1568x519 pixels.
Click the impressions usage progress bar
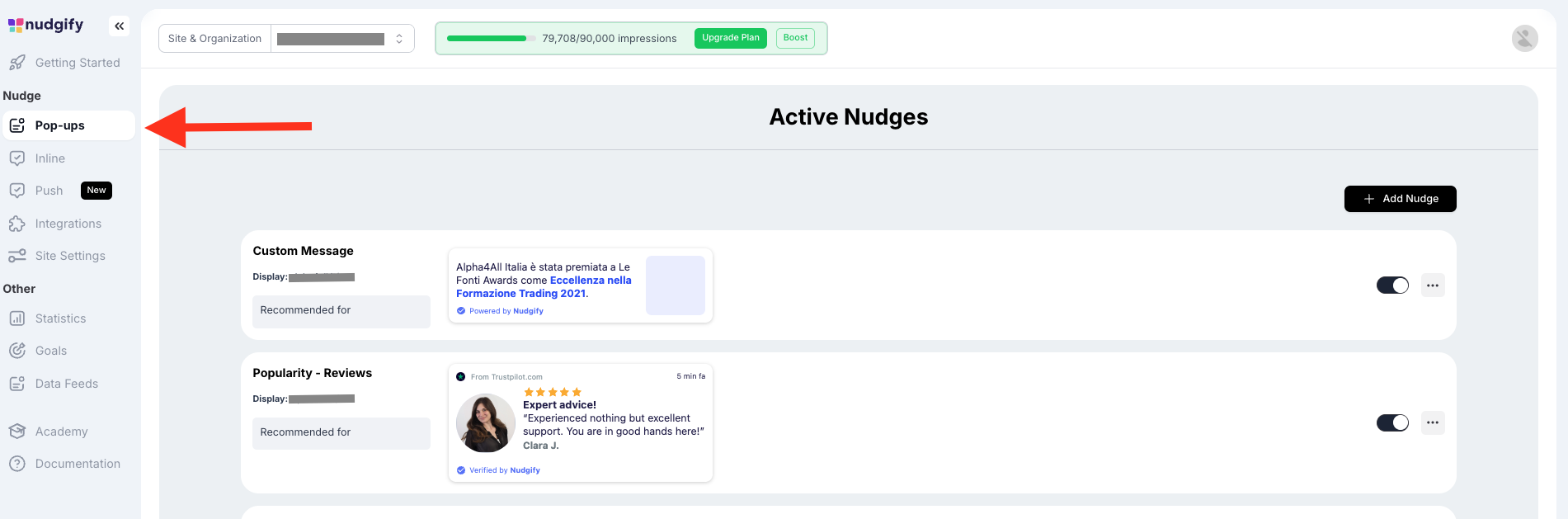tap(491, 39)
